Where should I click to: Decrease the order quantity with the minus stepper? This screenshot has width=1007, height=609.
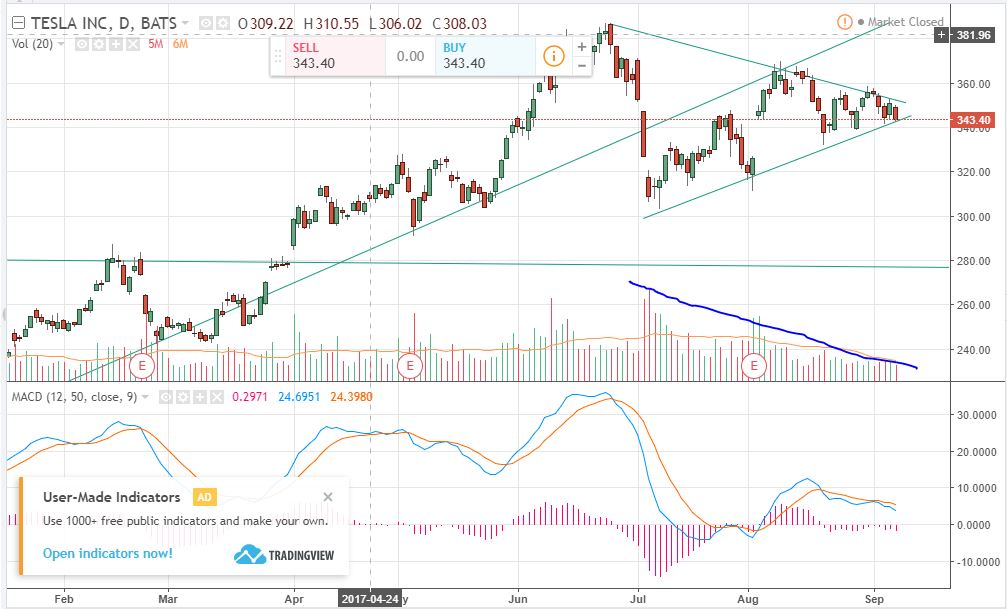tap(581, 66)
